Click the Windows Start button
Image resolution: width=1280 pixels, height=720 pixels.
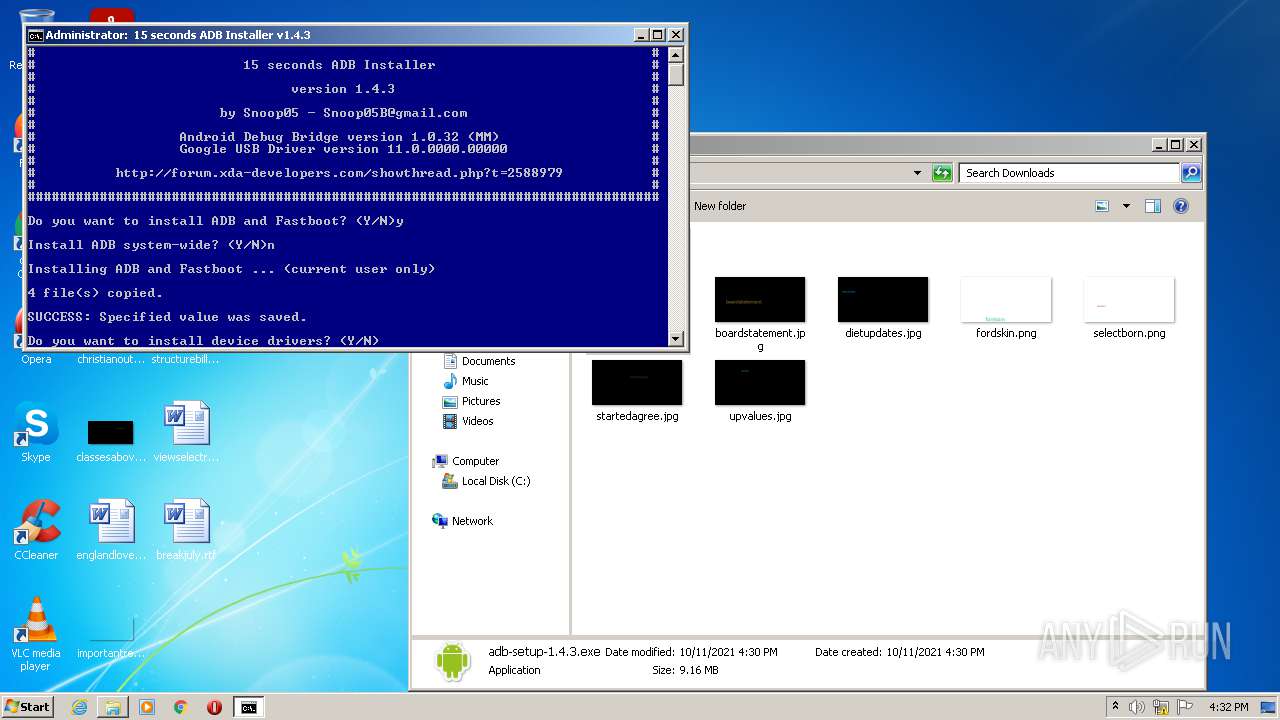pos(28,707)
